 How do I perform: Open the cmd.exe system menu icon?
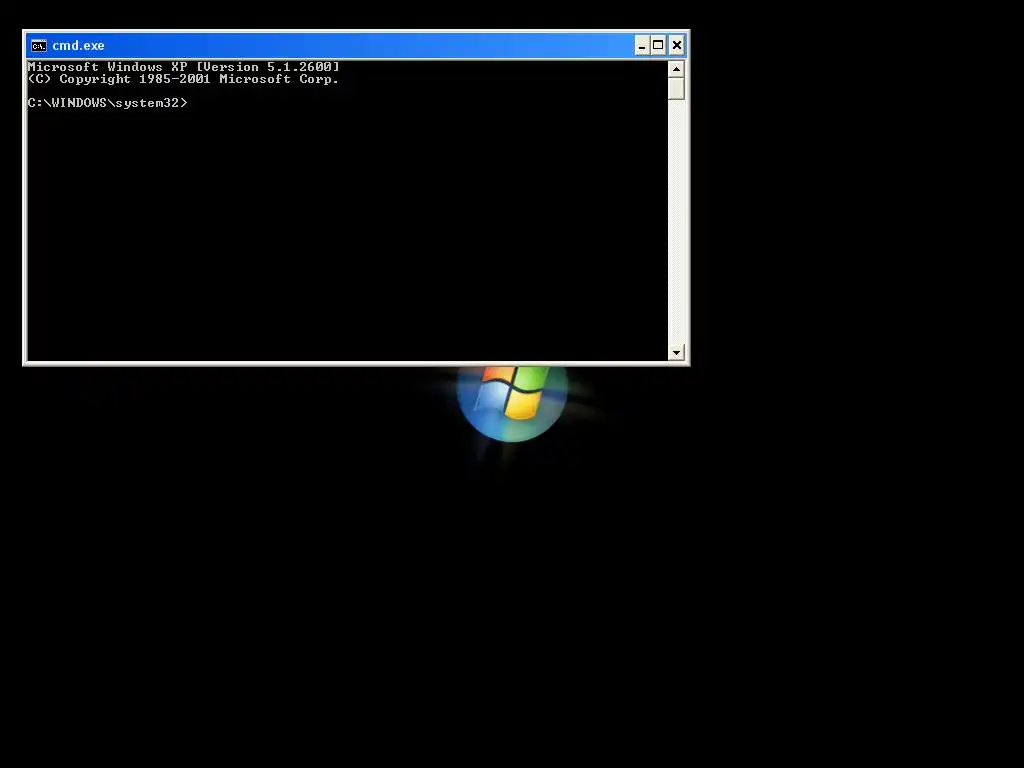(39, 46)
